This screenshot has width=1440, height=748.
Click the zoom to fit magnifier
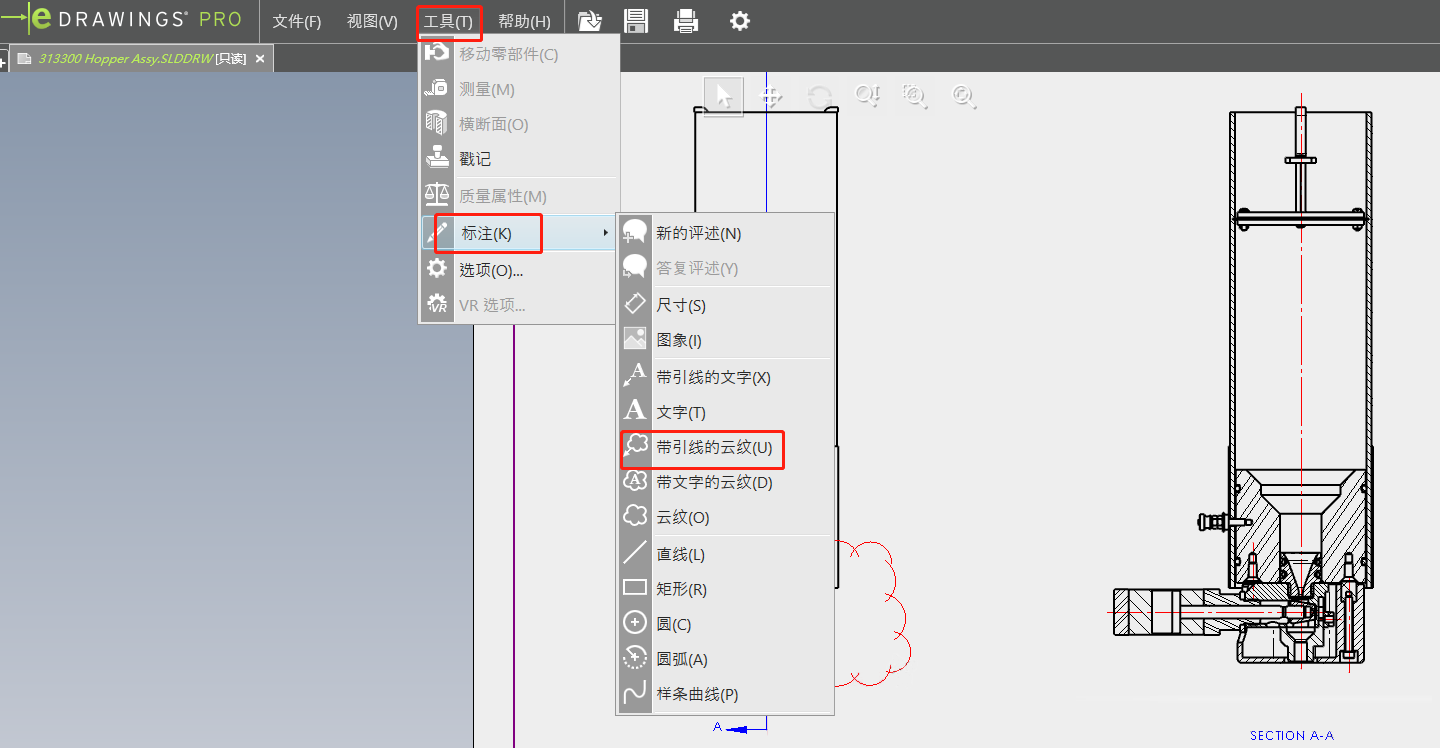coord(963,96)
